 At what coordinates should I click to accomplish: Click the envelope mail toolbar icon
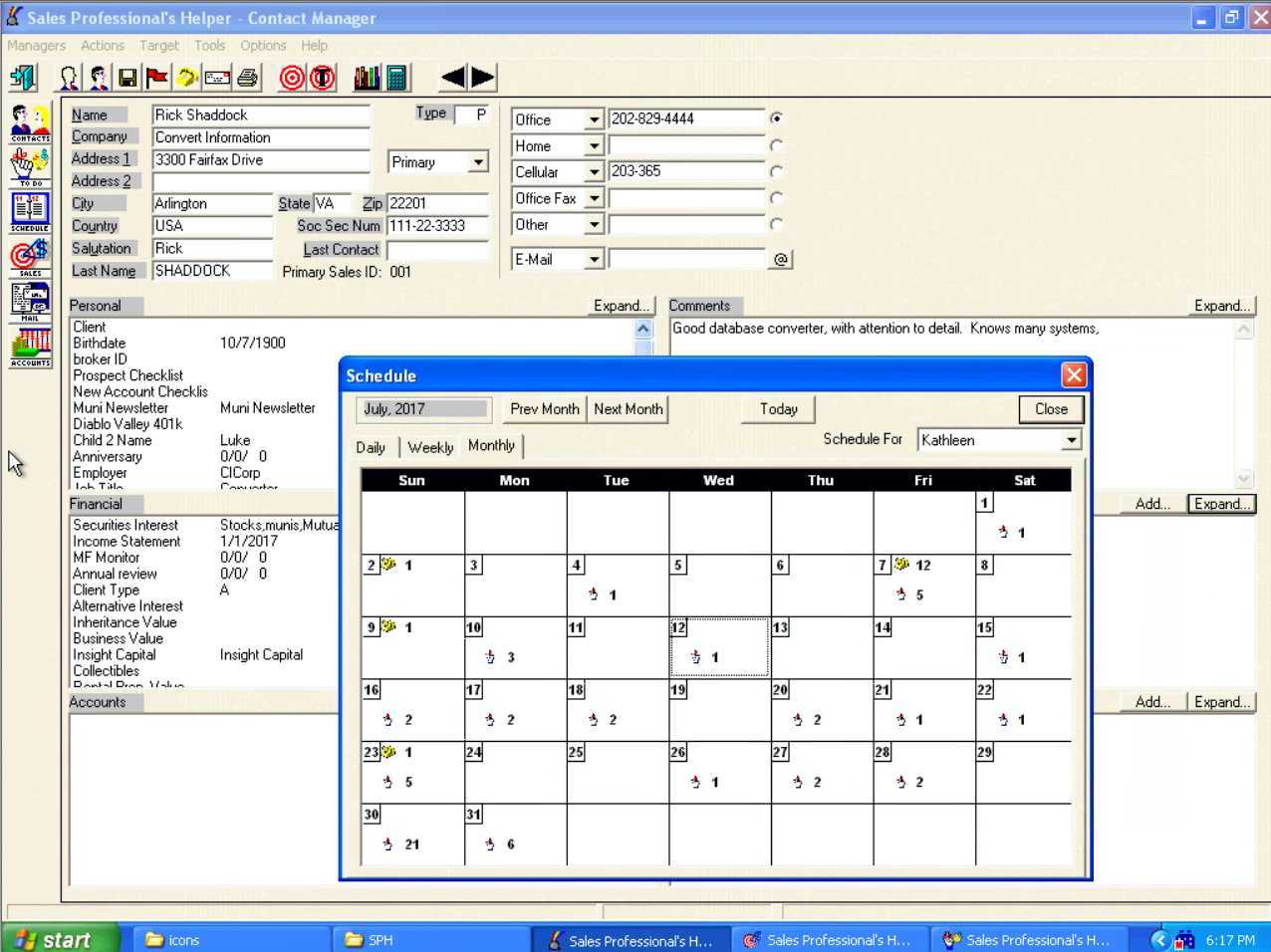[217, 77]
